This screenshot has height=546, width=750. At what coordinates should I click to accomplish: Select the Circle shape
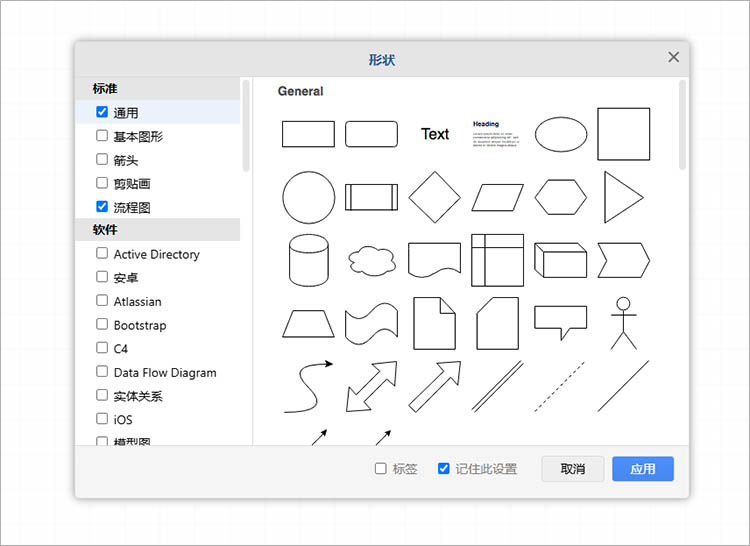click(309, 197)
